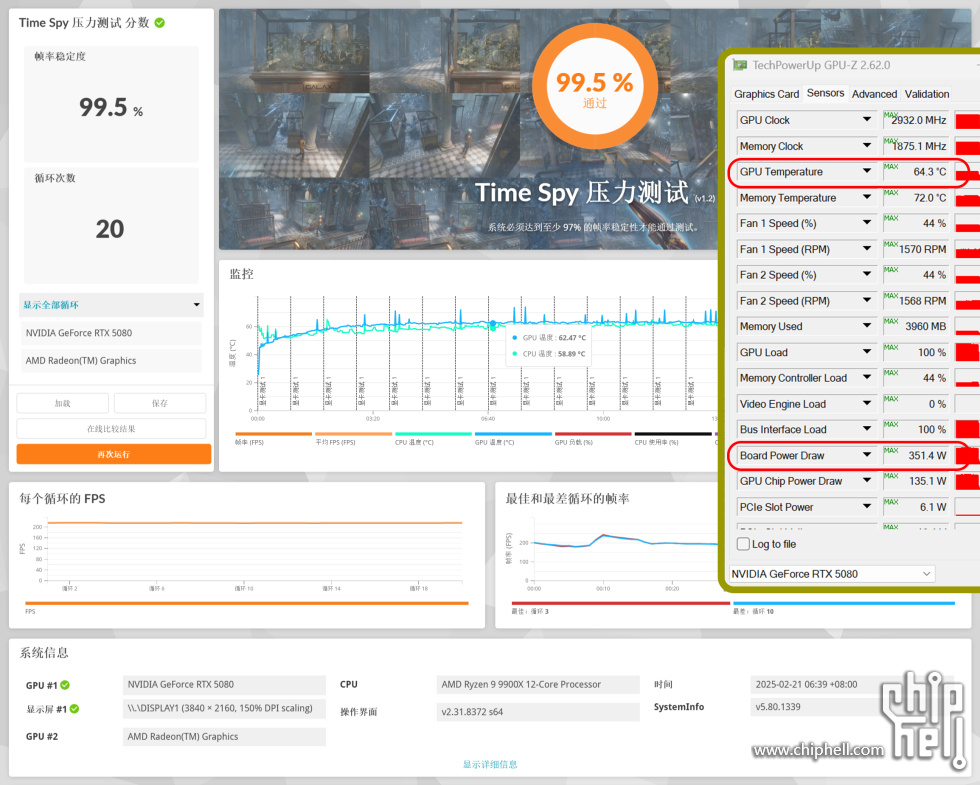Click the 加载 load button

pos(62,403)
